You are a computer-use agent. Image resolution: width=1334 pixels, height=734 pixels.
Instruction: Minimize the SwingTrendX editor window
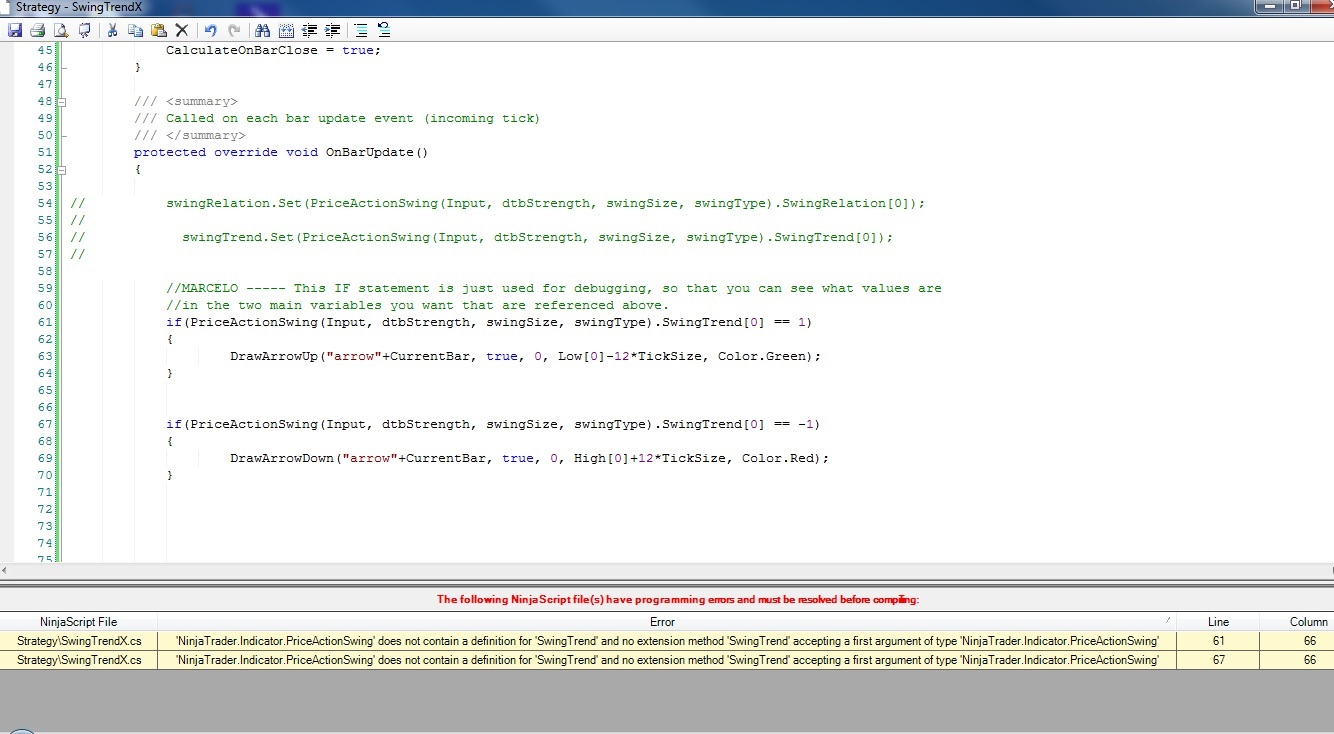[1271, 6]
